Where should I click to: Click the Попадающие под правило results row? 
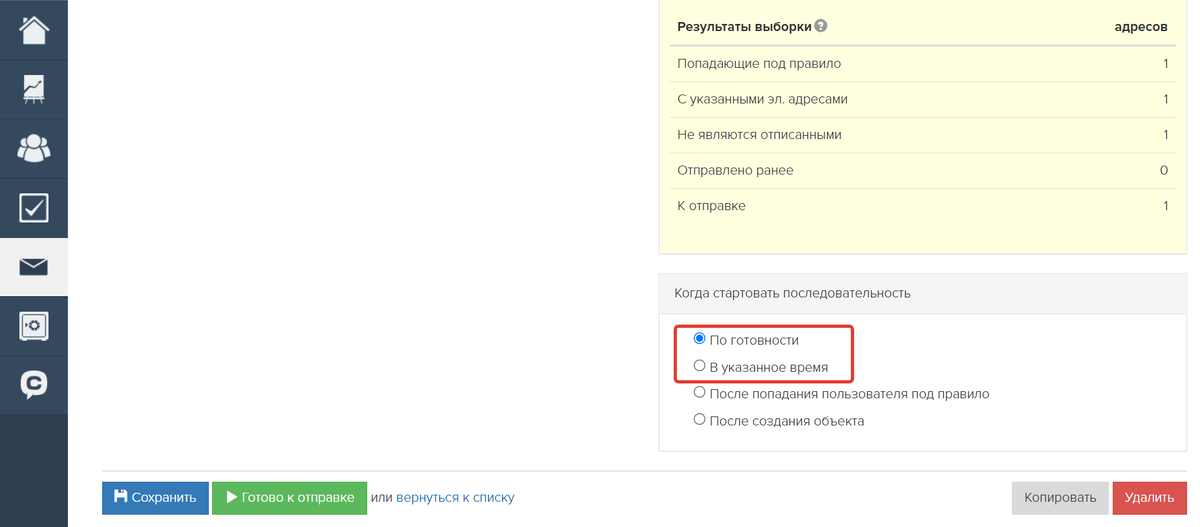(923, 63)
